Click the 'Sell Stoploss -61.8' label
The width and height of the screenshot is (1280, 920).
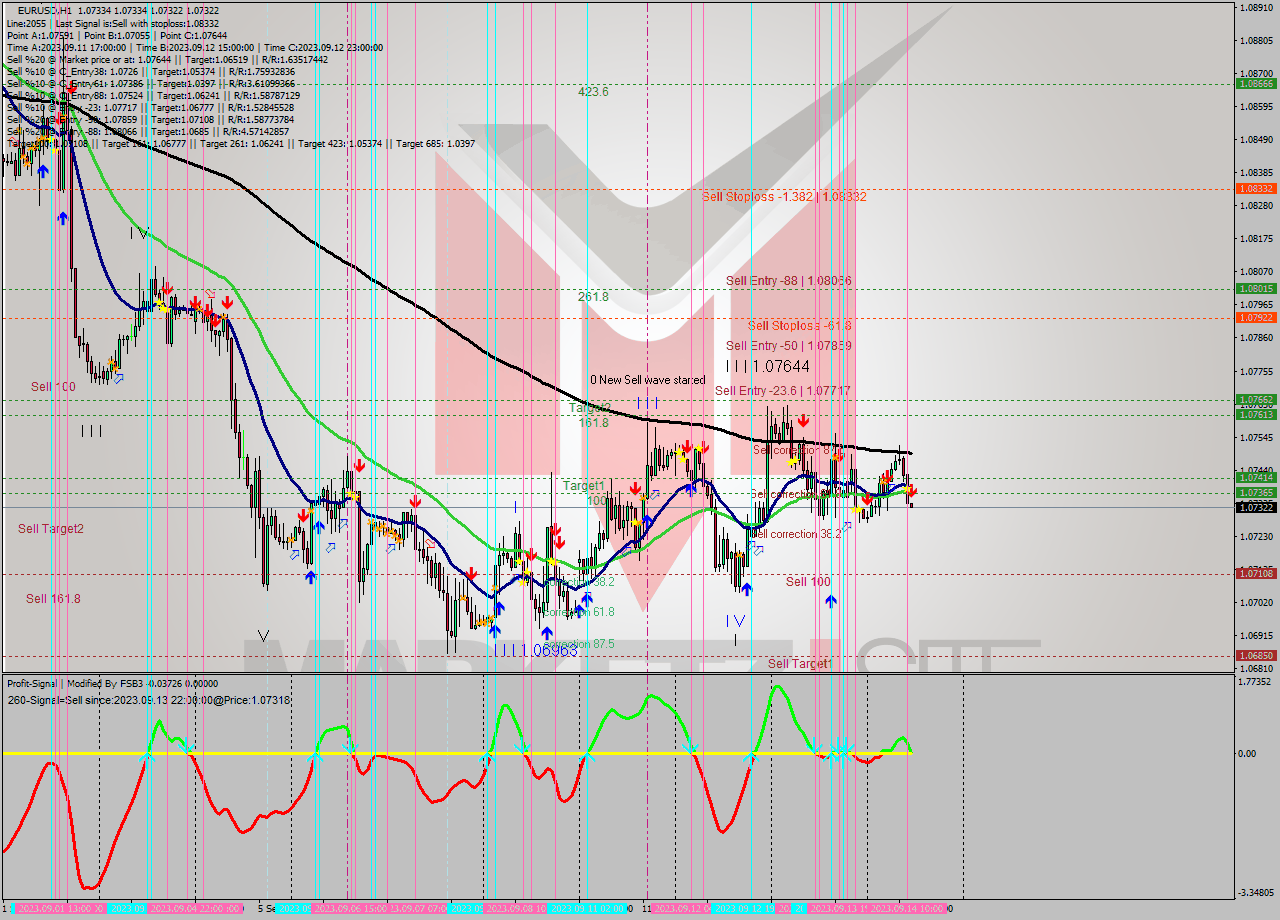point(800,326)
